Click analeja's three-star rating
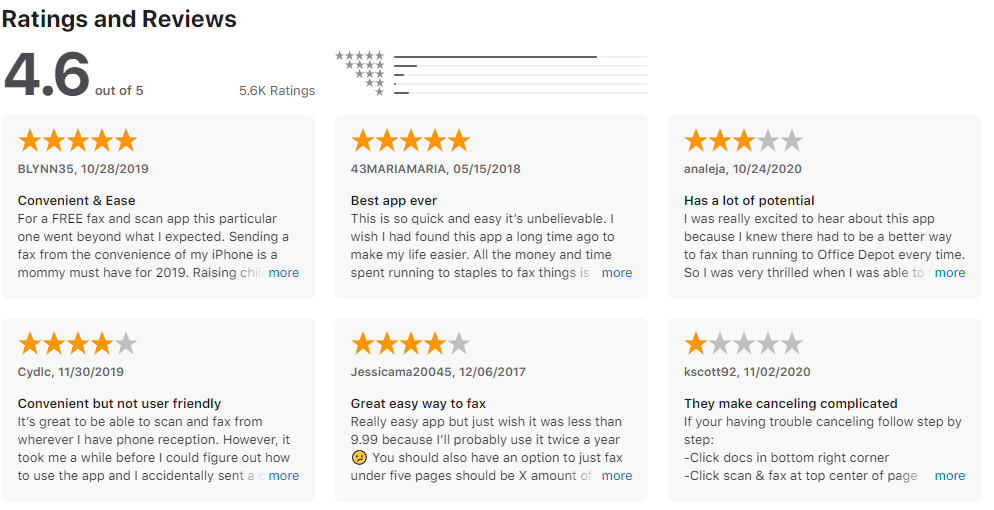The image size is (994, 510). tap(744, 141)
